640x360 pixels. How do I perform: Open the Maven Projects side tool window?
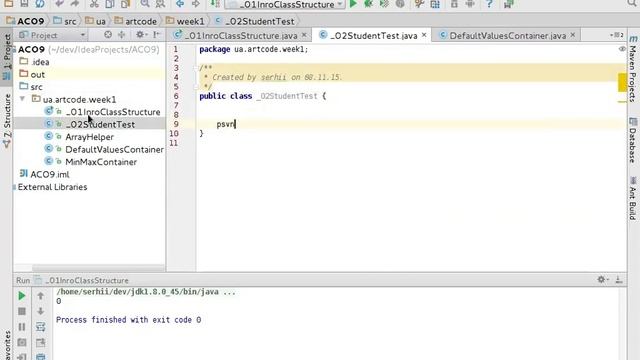(x=633, y=69)
